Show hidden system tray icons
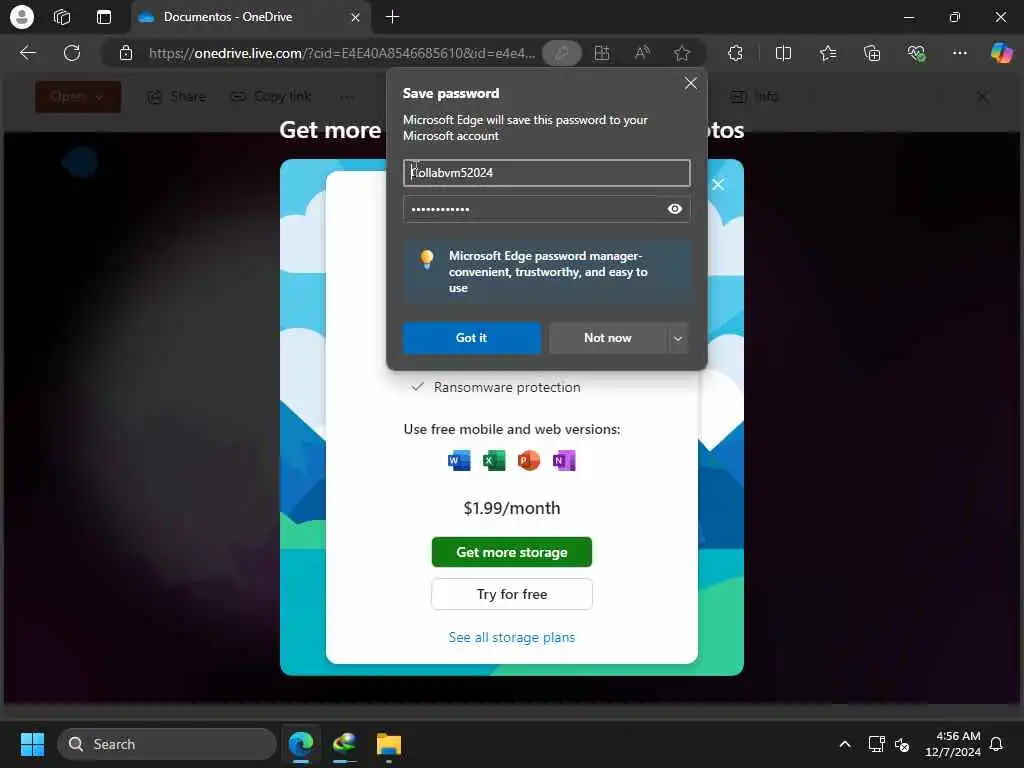 click(844, 744)
